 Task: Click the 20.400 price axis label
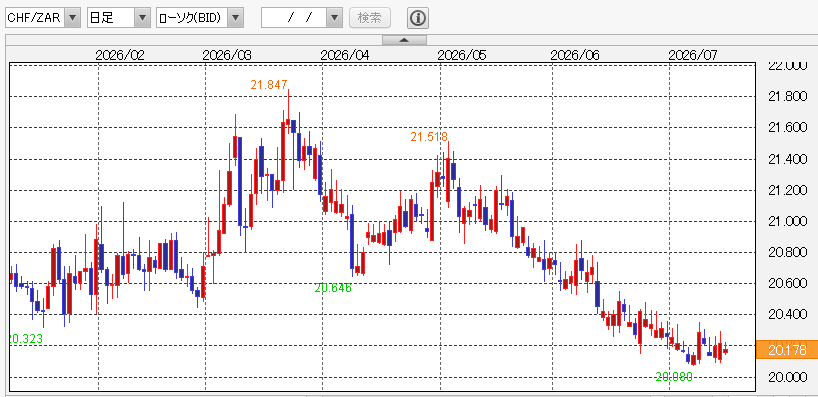pyautogui.click(x=788, y=315)
